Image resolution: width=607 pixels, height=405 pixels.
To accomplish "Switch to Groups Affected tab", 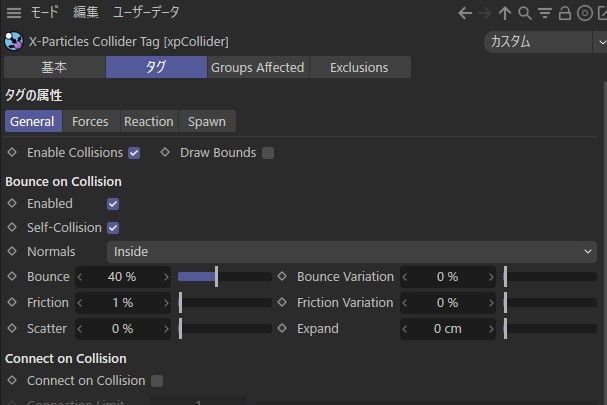I will pos(258,67).
